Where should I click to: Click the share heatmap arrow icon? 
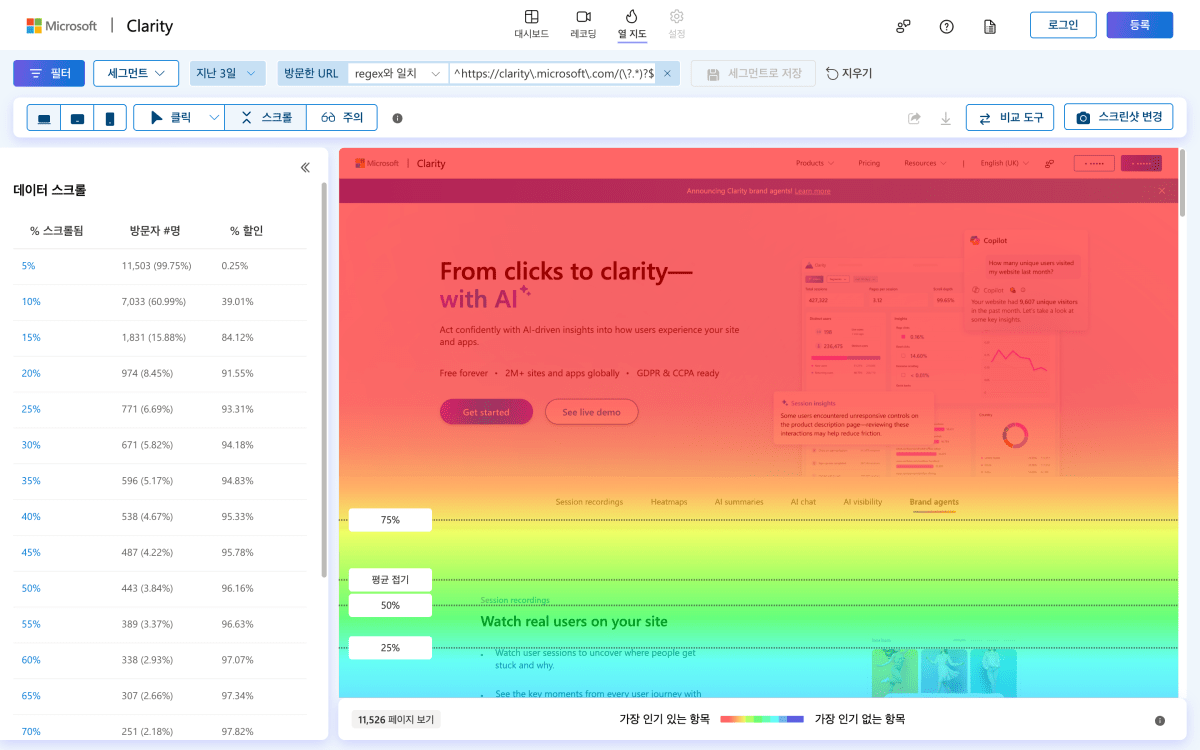pos(914,118)
